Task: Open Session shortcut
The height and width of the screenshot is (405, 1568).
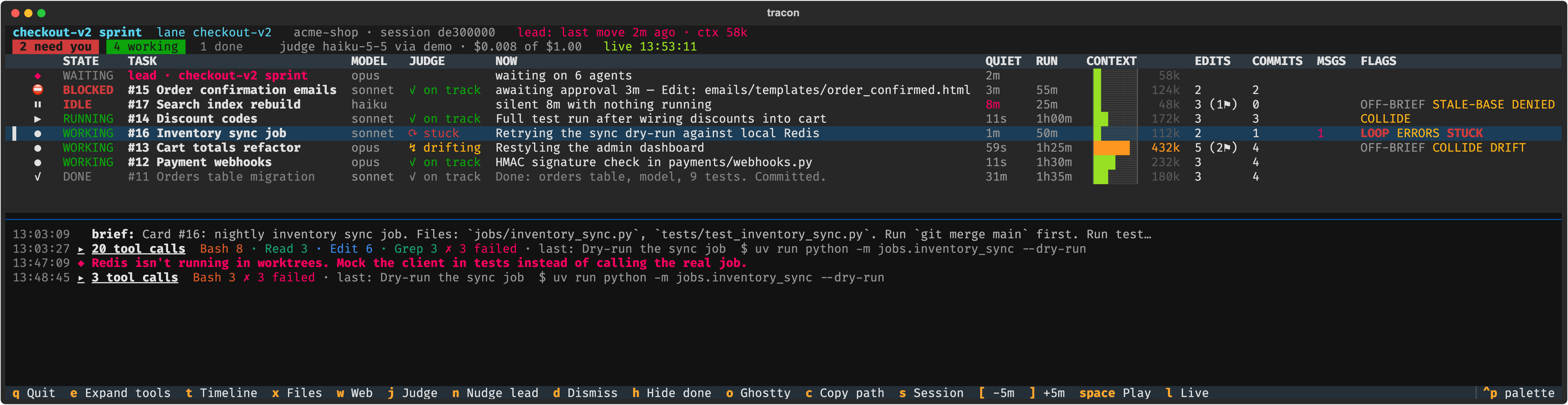Action: pos(931,393)
